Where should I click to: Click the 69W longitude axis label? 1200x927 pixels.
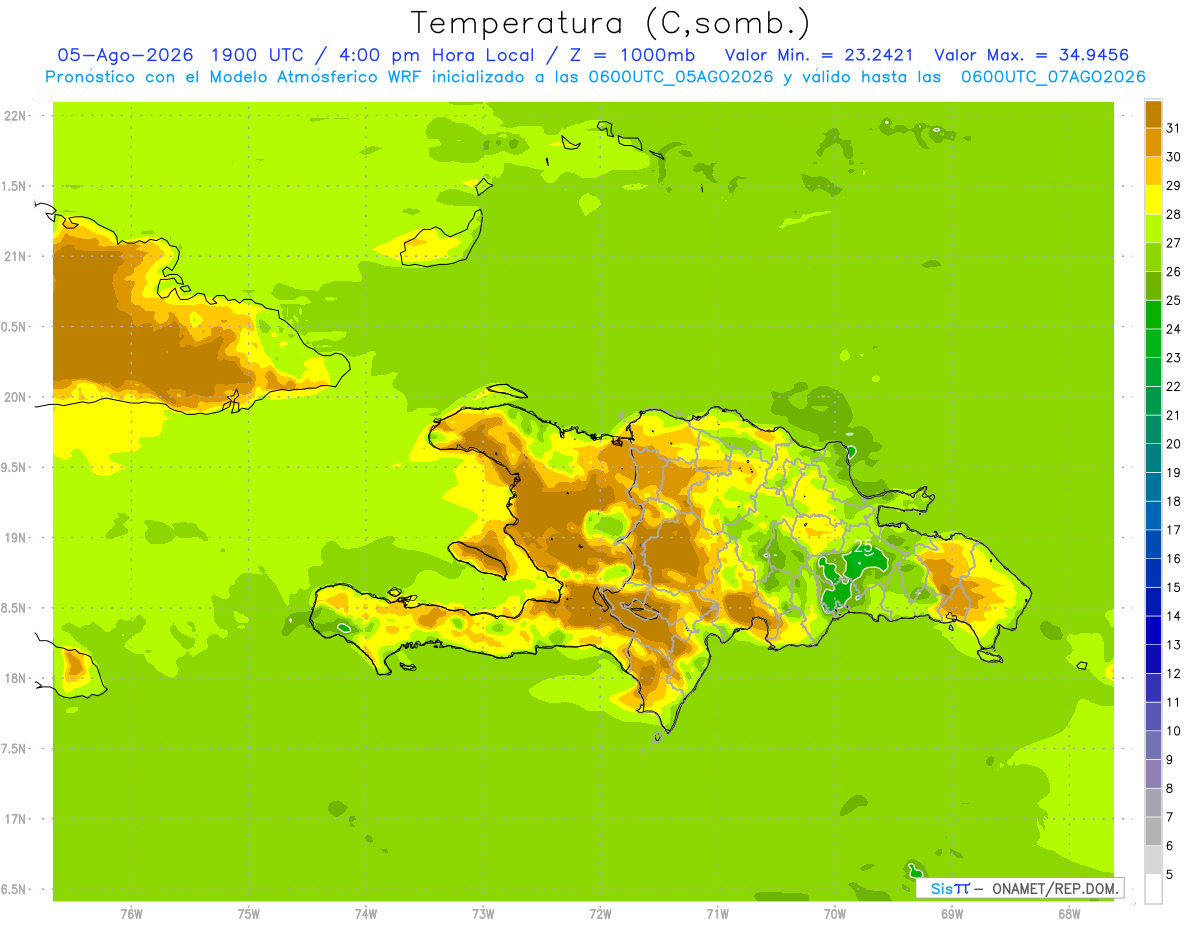pos(952,914)
